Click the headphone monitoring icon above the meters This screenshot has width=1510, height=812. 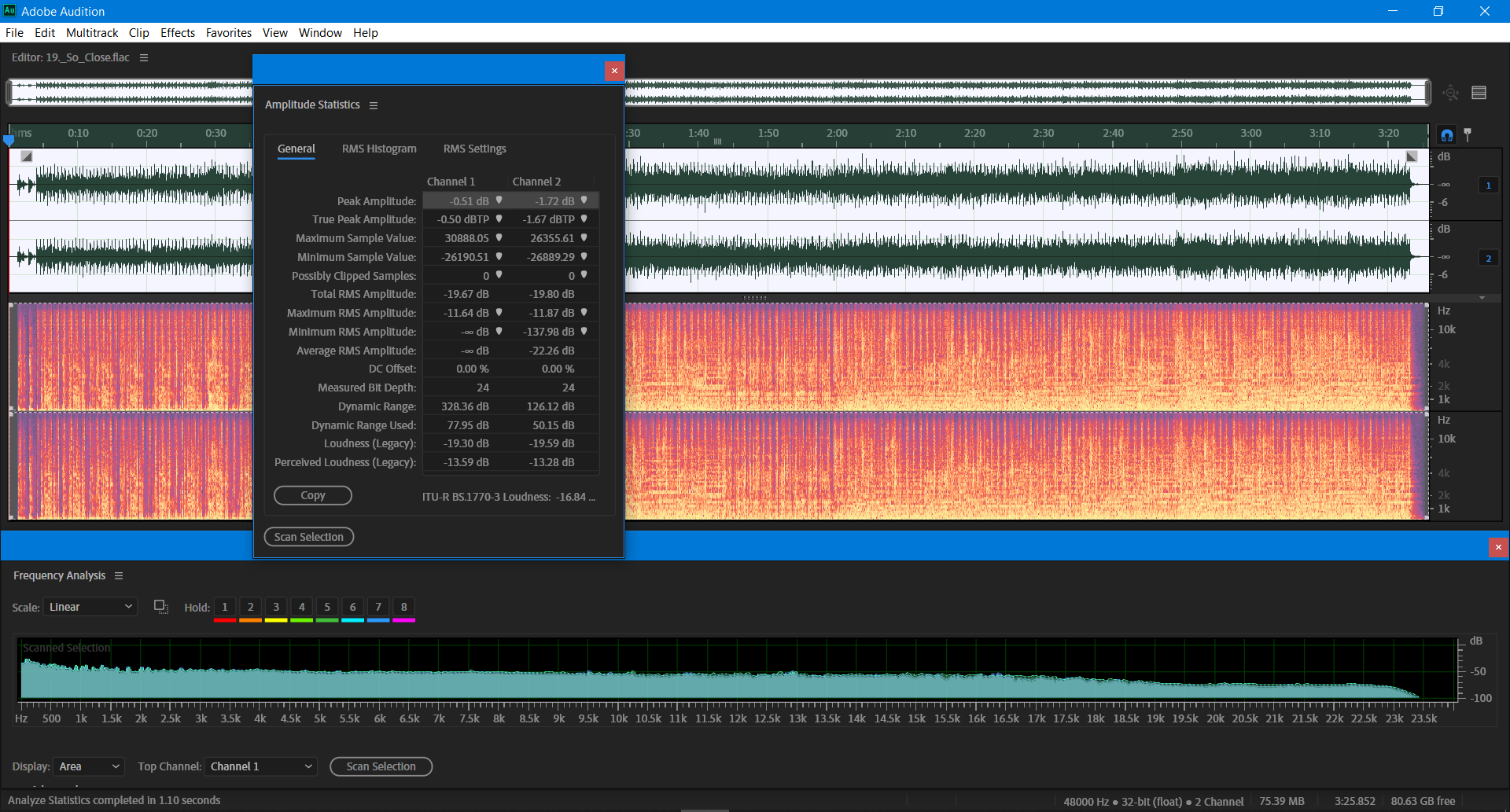click(1446, 134)
